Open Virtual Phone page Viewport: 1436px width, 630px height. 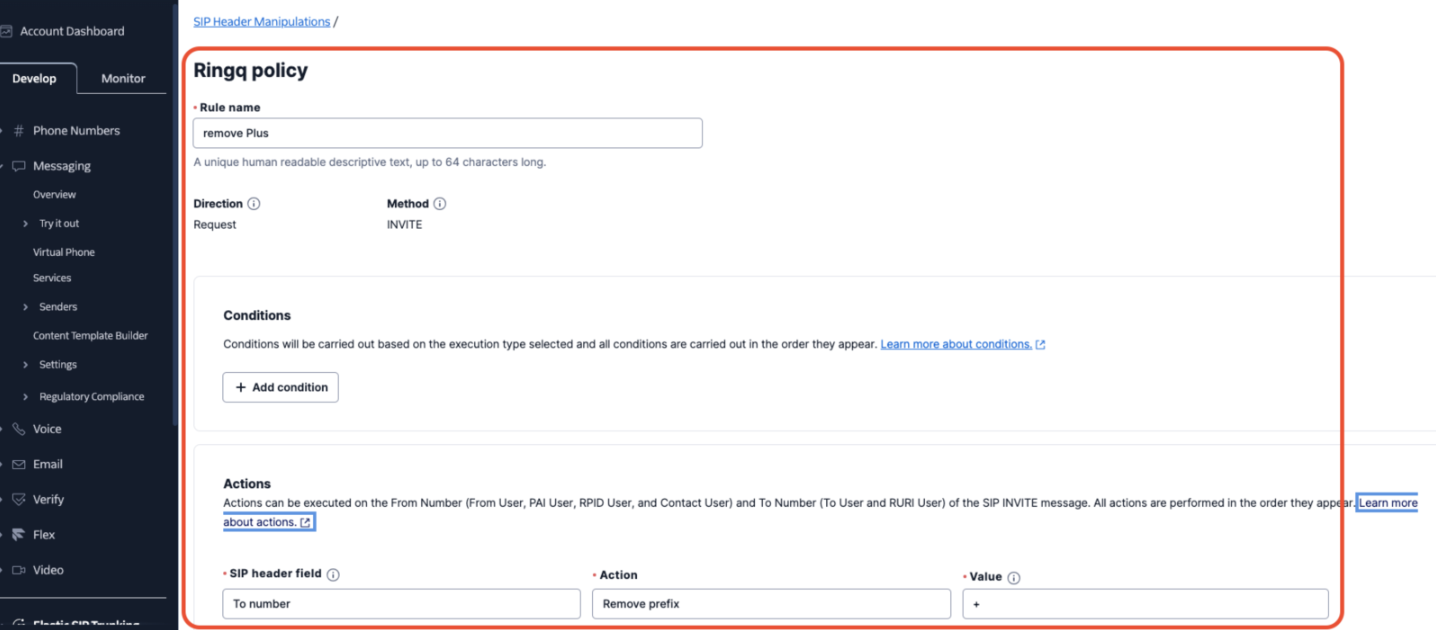(x=64, y=252)
